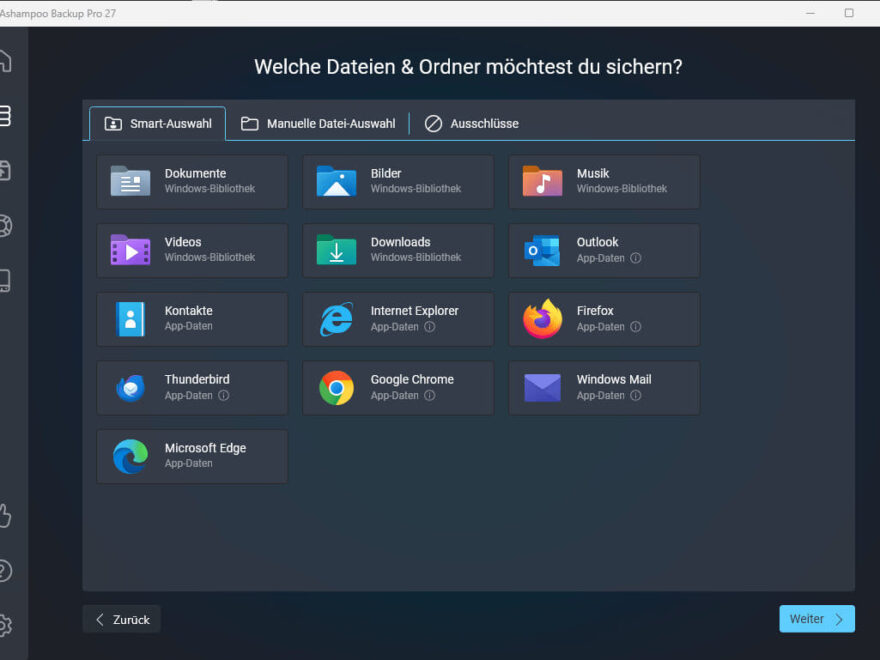Switch to the Manuelle Datei-Auswahl tab
This screenshot has height=660, width=880.
click(318, 123)
